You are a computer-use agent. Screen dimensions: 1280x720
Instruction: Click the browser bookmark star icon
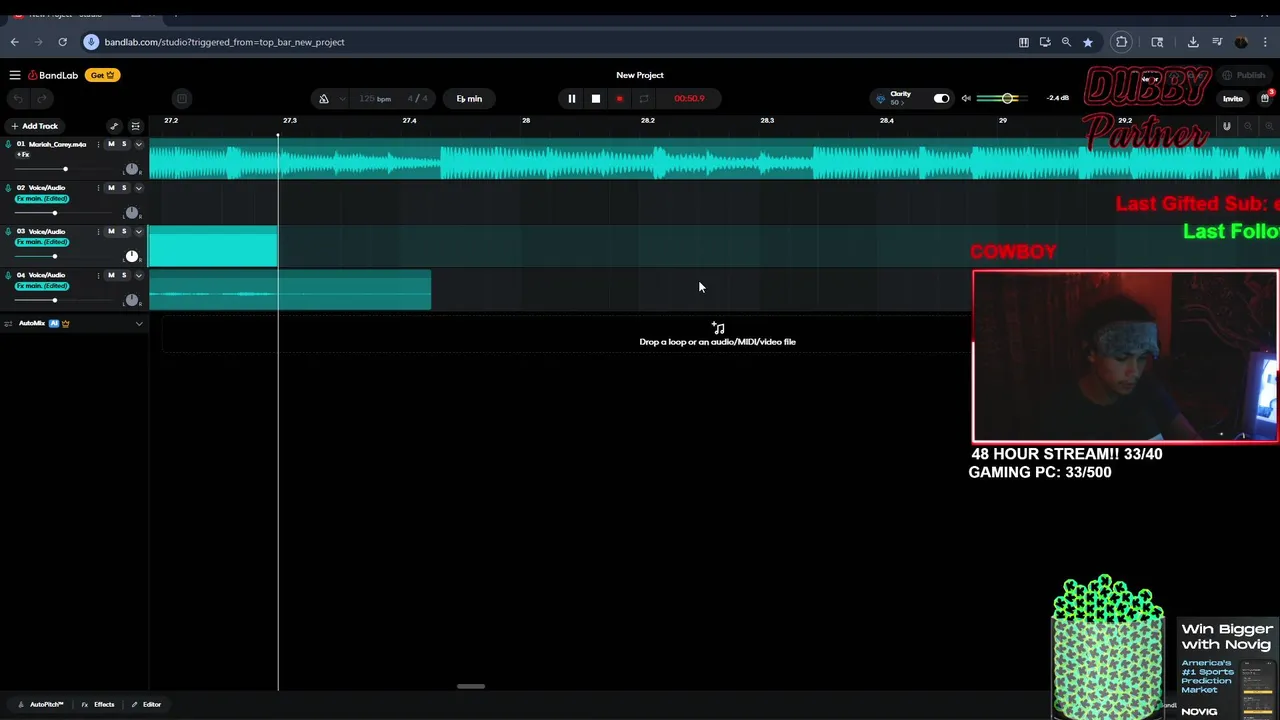coord(1088,42)
